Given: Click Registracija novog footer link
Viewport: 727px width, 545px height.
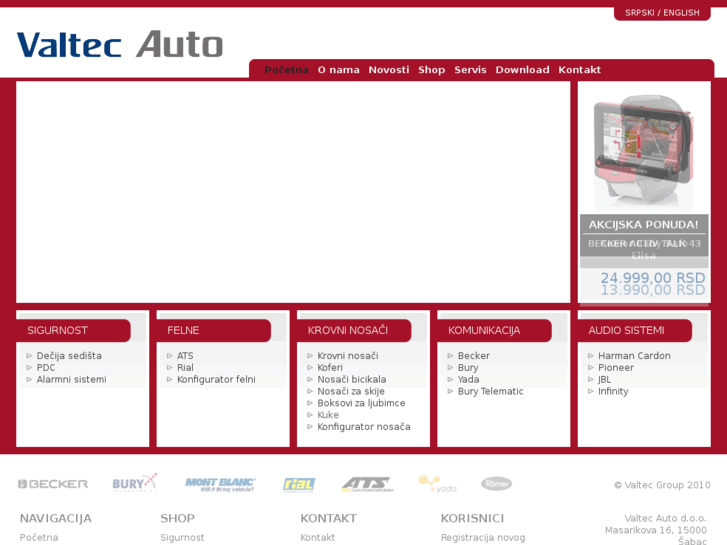Looking at the screenshot, I should click(483, 538).
